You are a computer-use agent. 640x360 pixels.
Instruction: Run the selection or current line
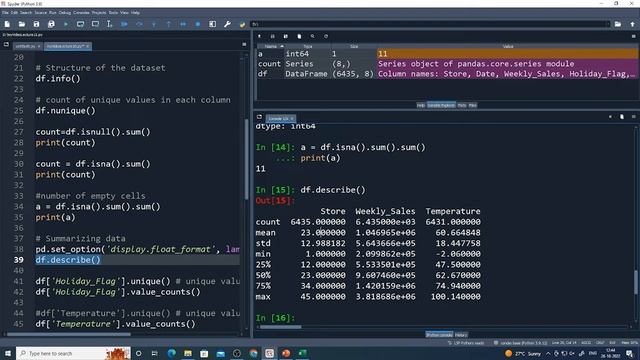click(109, 24)
